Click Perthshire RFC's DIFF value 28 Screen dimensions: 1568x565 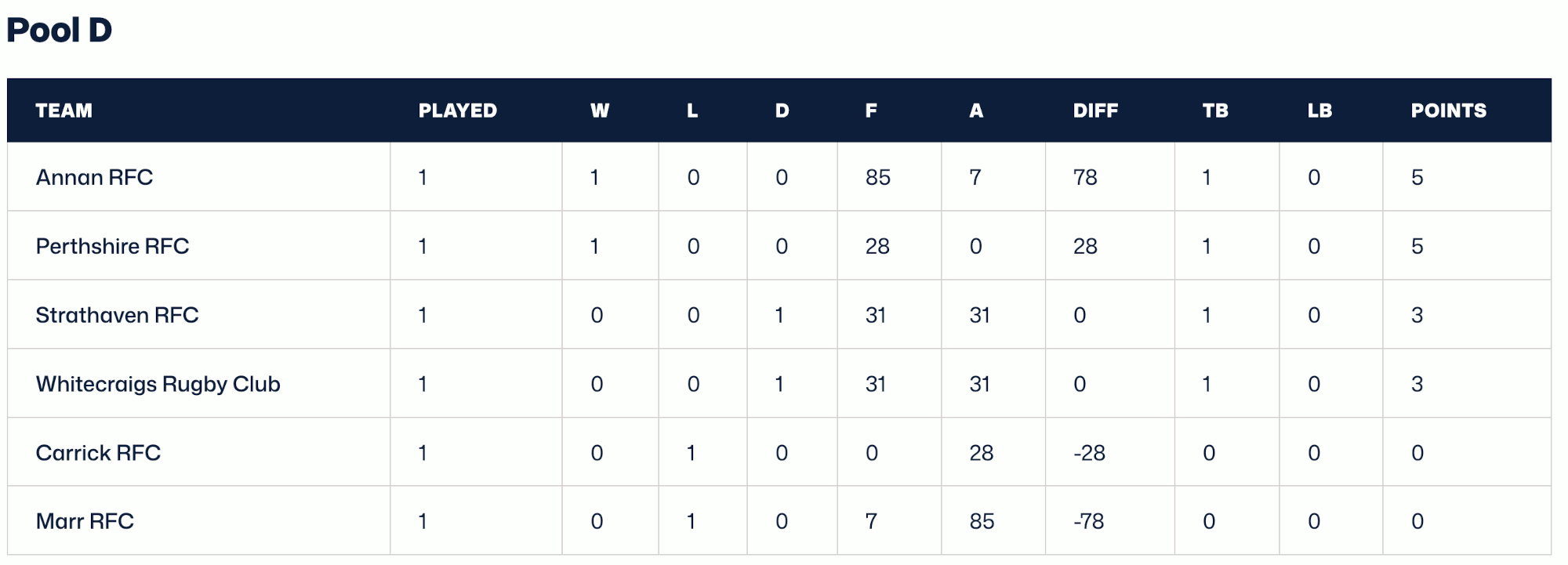coord(1085,246)
